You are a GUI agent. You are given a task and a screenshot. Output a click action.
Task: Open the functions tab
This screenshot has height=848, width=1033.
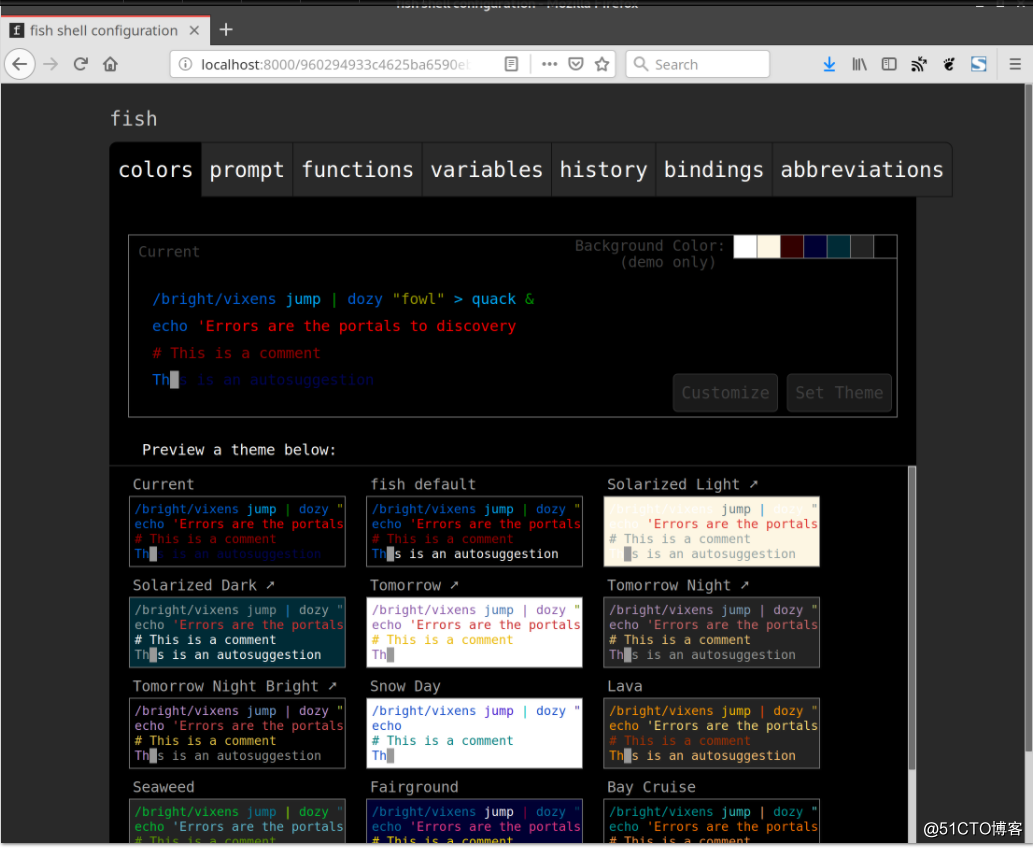[358, 170]
